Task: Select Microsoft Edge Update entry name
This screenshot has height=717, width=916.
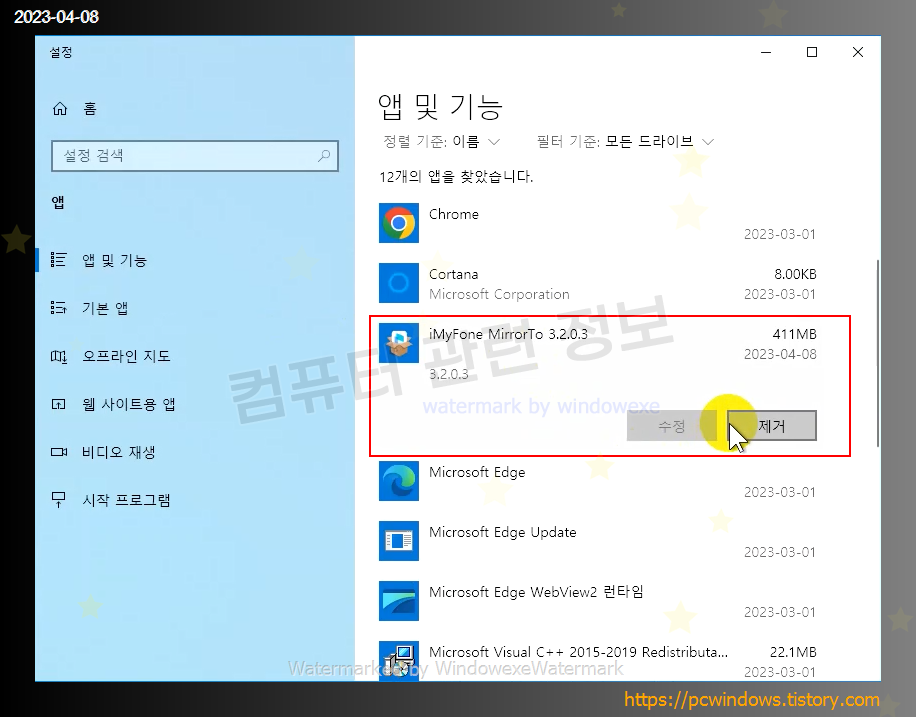Action: [502, 532]
